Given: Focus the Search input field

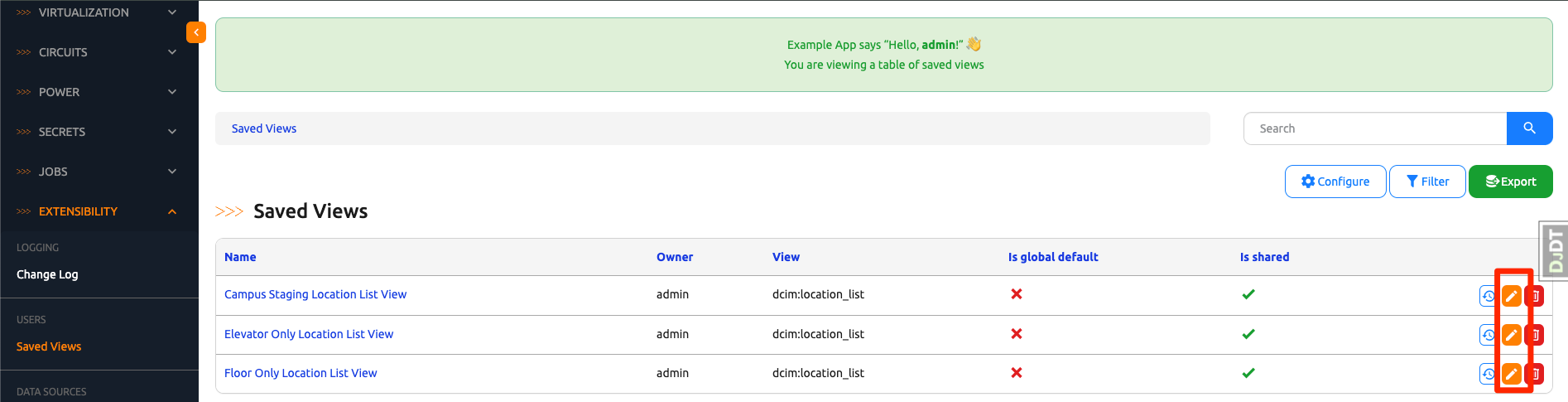Looking at the screenshot, I should (x=1374, y=128).
